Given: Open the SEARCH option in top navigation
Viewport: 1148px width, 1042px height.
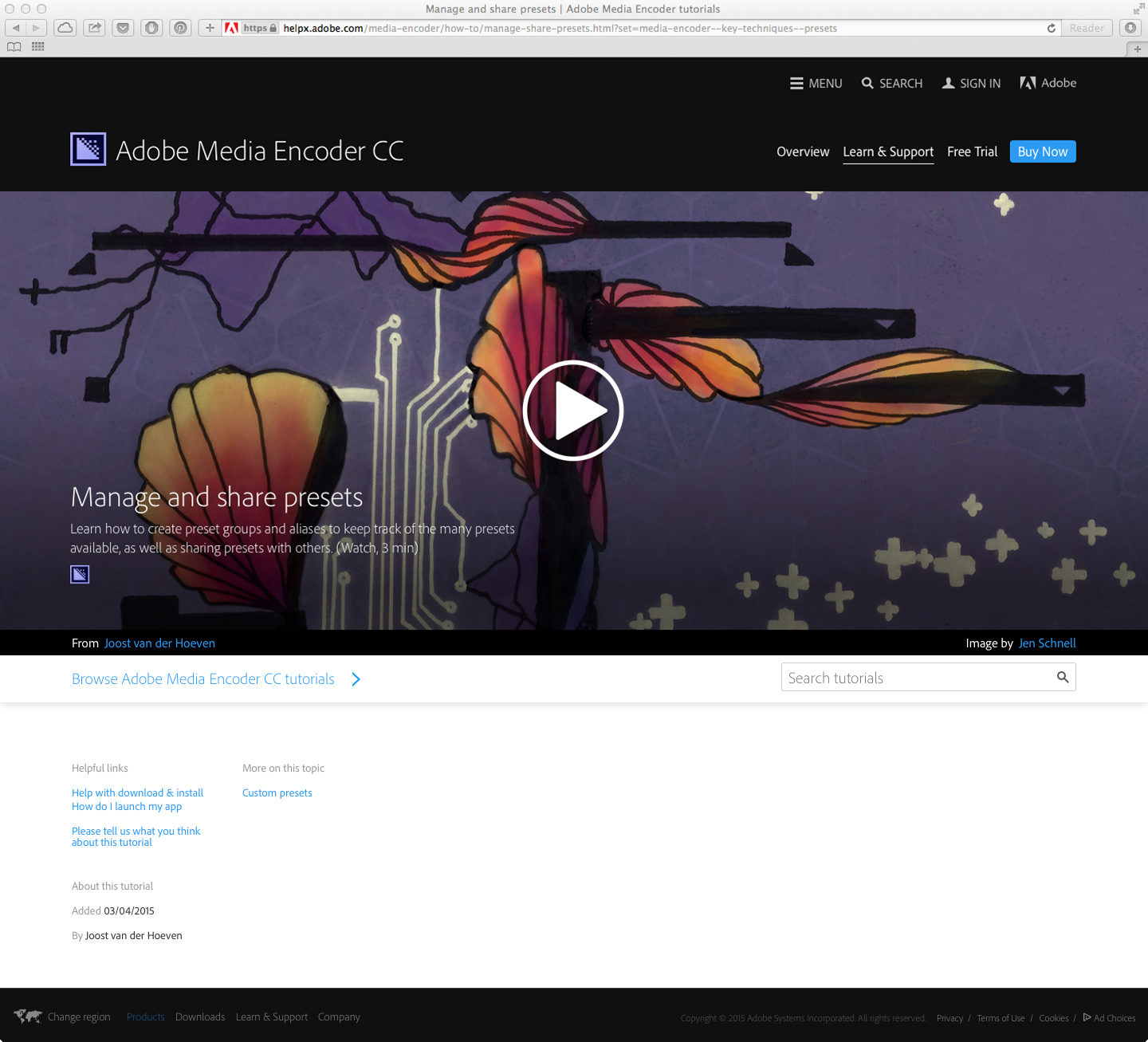Looking at the screenshot, I should pyautogui.click(x=892, y=84).
